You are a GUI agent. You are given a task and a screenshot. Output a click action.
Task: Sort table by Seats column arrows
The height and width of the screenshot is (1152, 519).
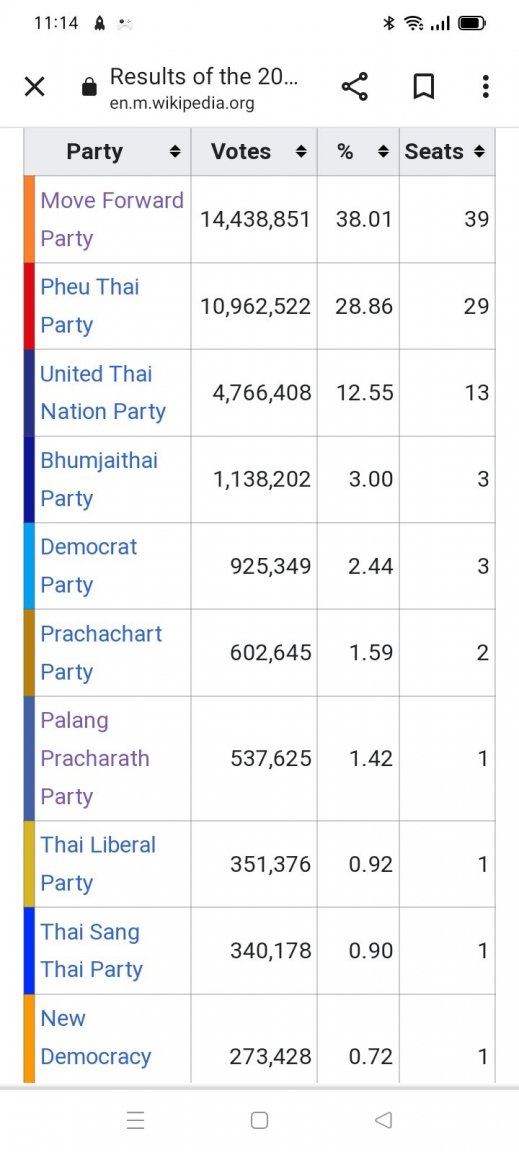(x=479, y=152)
